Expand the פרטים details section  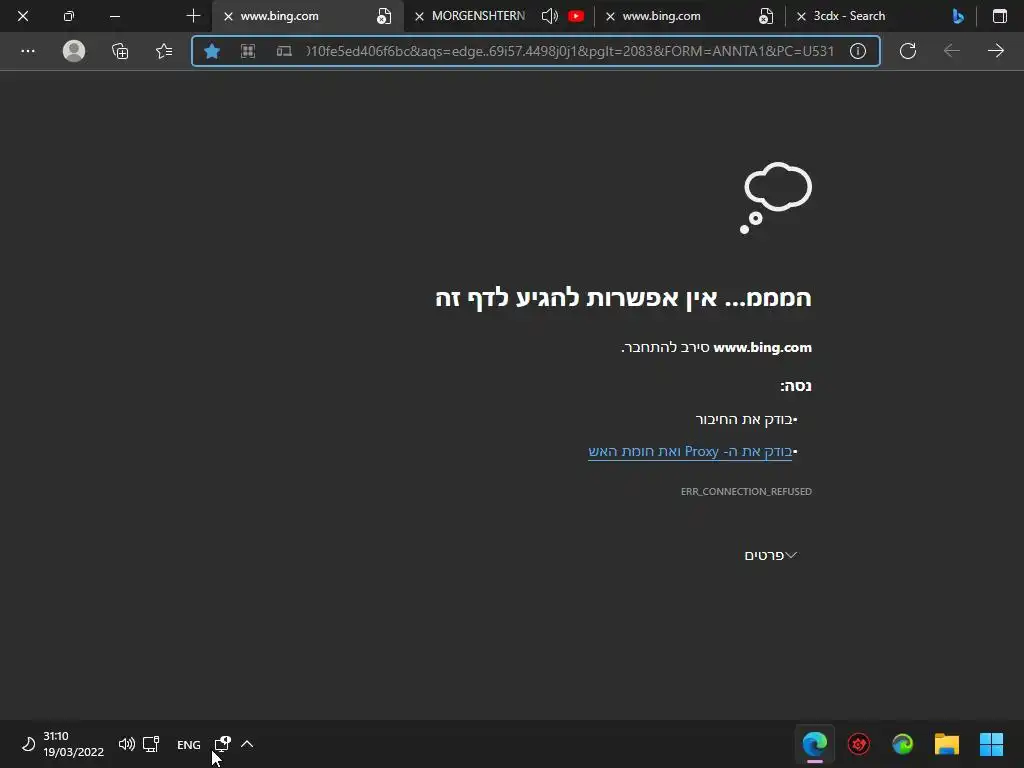click(x=771, y=555)
